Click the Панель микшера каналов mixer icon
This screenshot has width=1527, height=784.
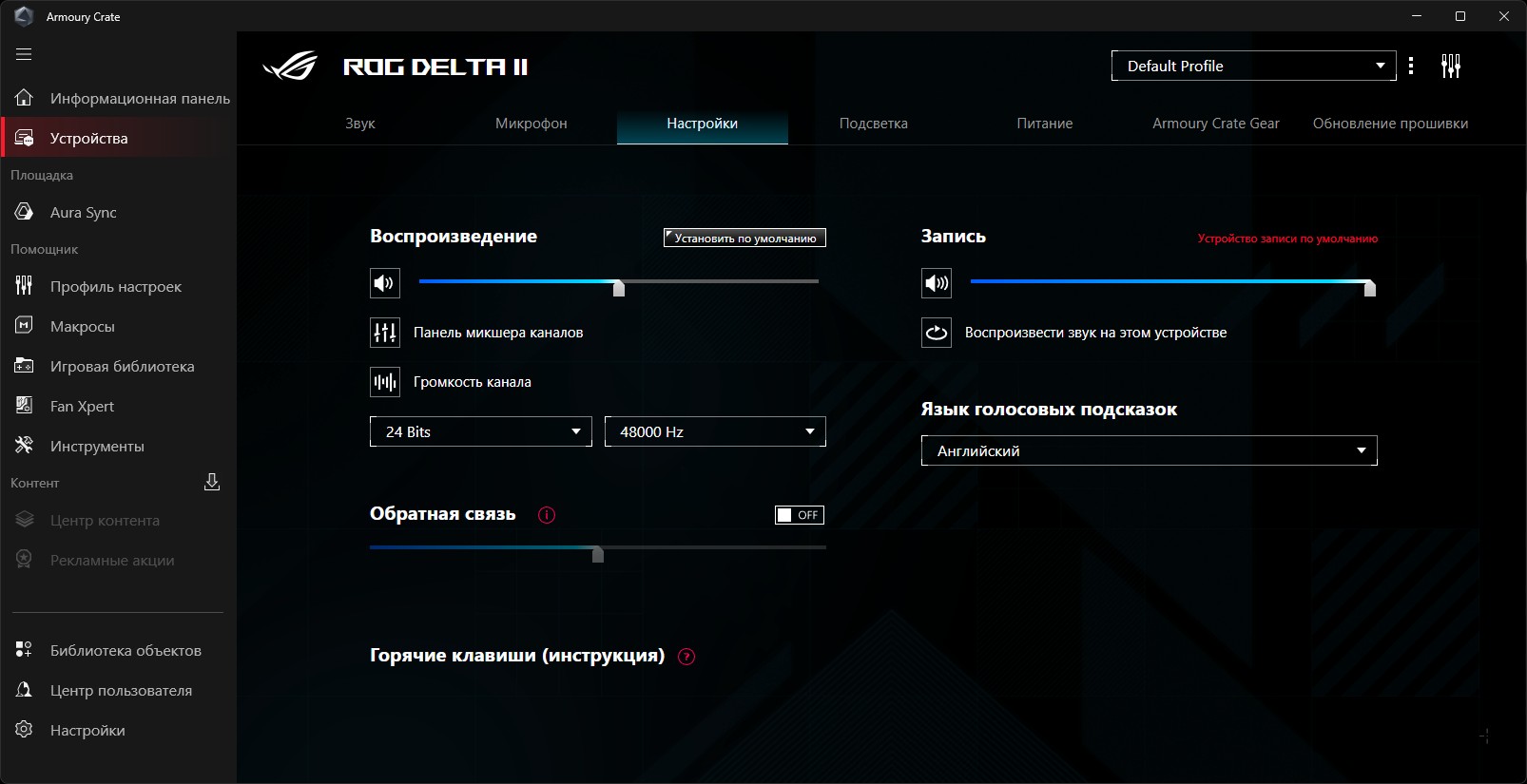(385, 333)
